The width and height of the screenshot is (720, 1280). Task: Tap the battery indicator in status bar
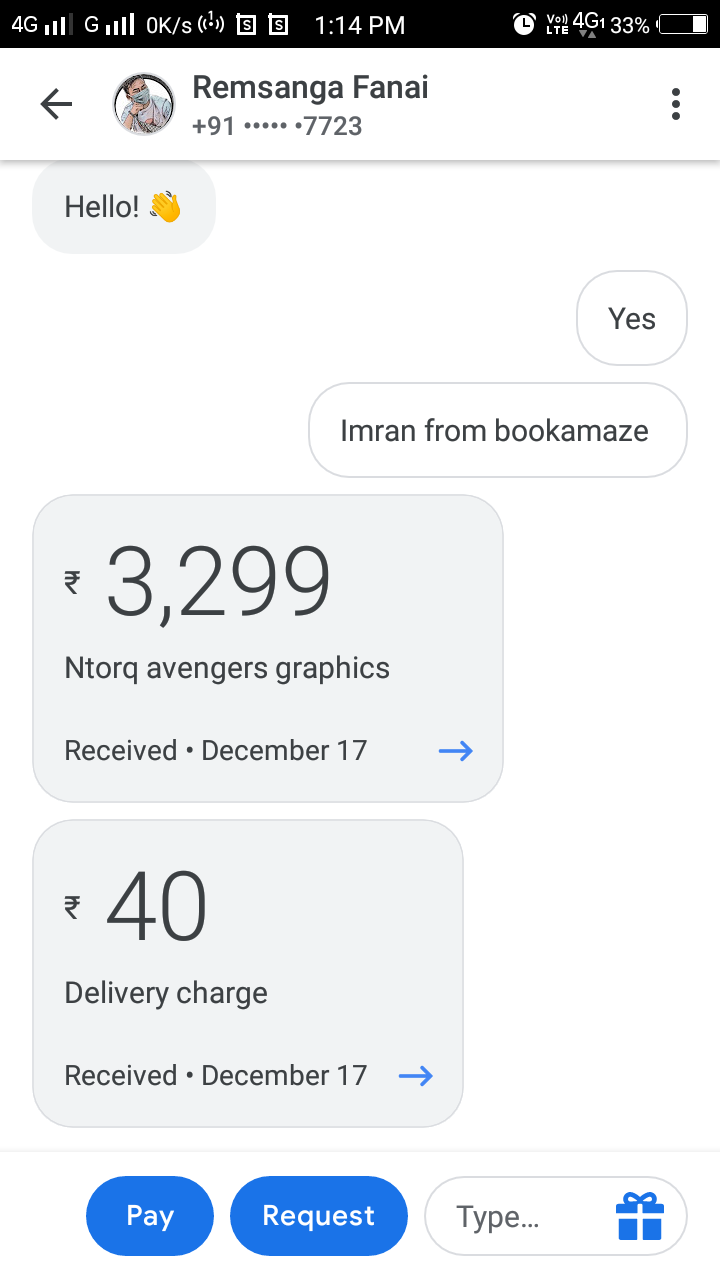pyautogui.click(x=684, y=25)
